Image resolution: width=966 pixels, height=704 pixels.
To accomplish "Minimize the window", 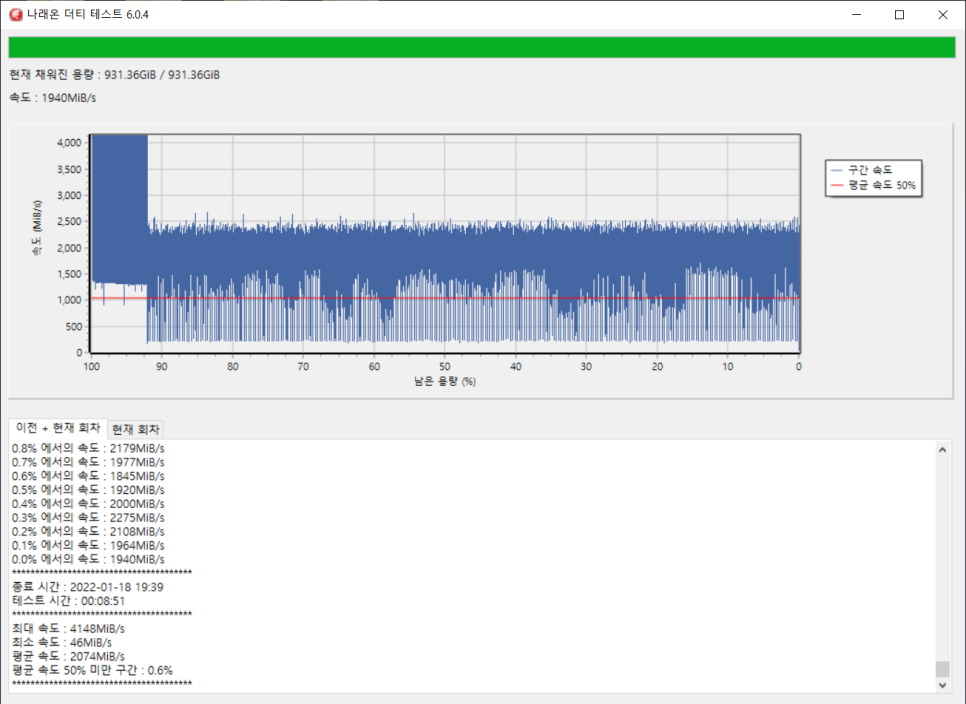I will click(856, 15).
